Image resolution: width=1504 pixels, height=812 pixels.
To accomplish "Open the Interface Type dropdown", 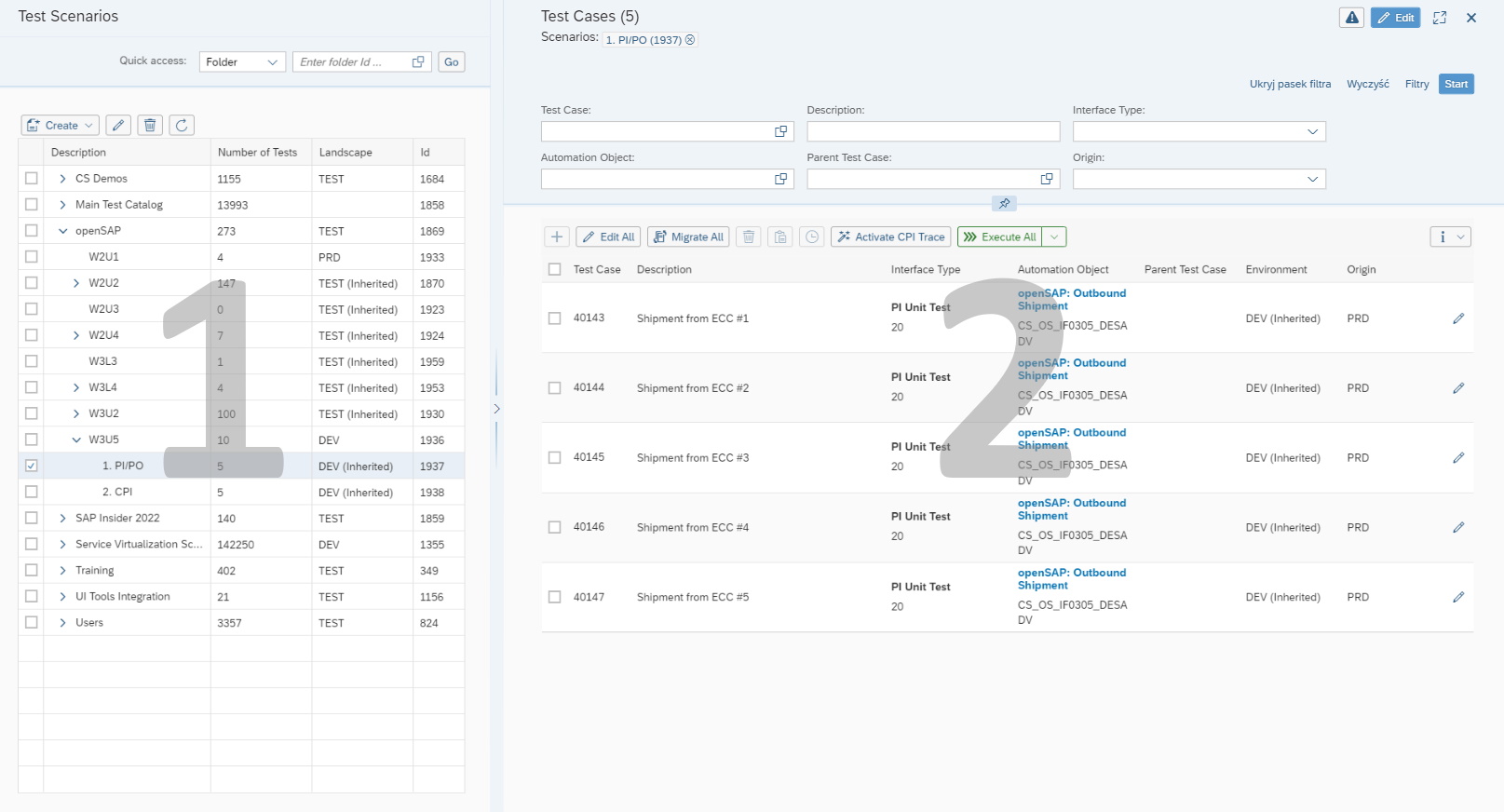I will tap(1199, 131).
